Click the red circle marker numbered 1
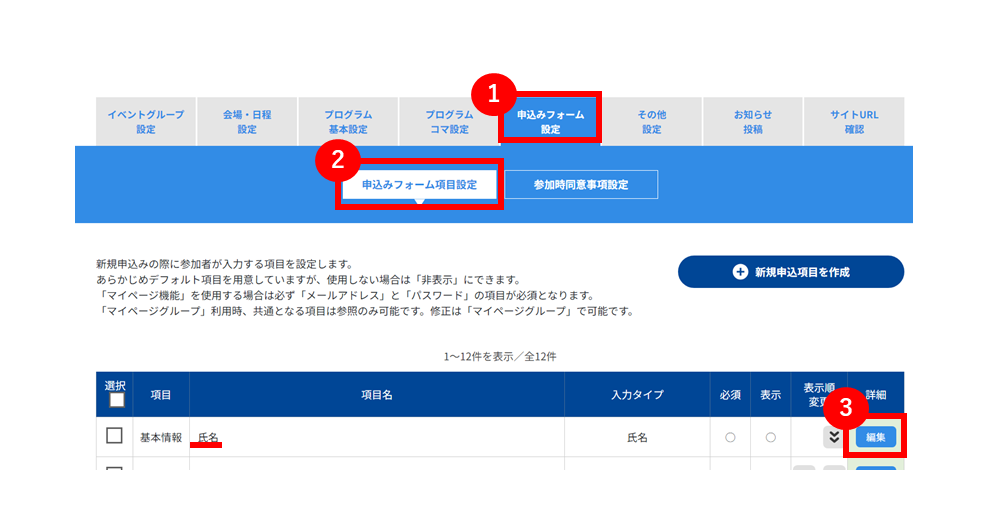993x525 pixels. (493, 95)
